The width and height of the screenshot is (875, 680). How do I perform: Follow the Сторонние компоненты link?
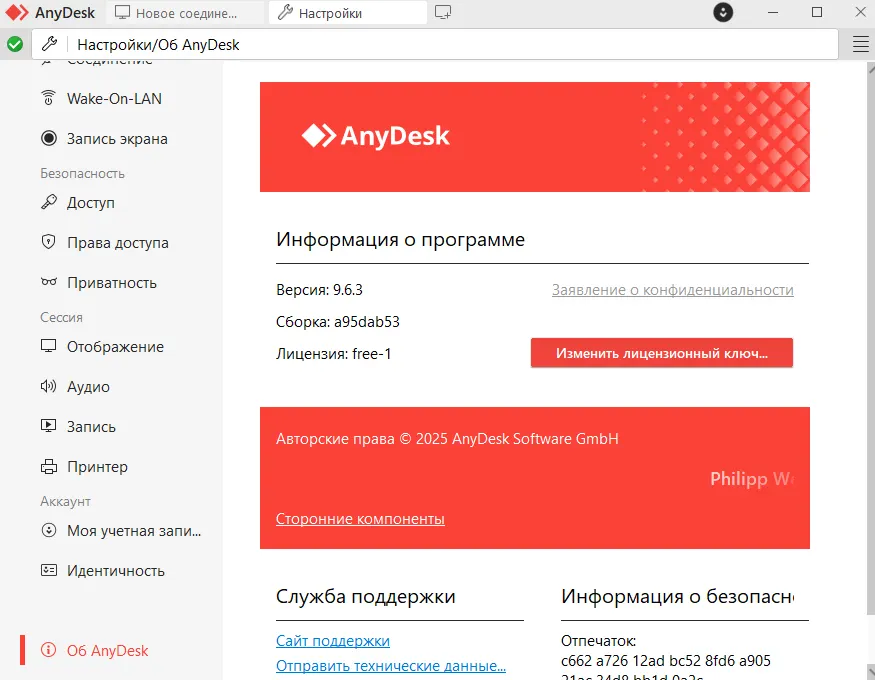tap(360, 519)
